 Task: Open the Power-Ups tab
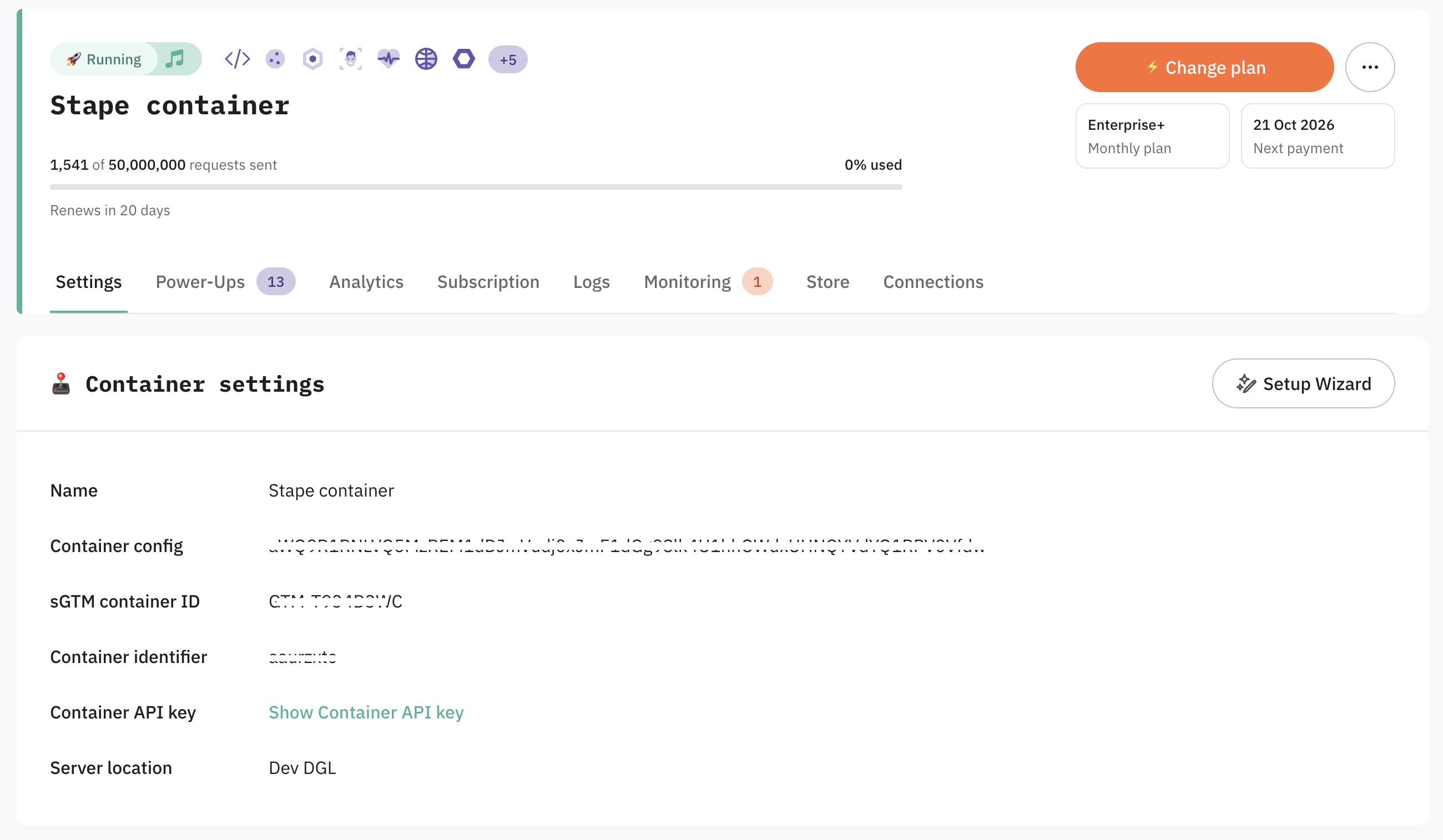coord(225,282)
